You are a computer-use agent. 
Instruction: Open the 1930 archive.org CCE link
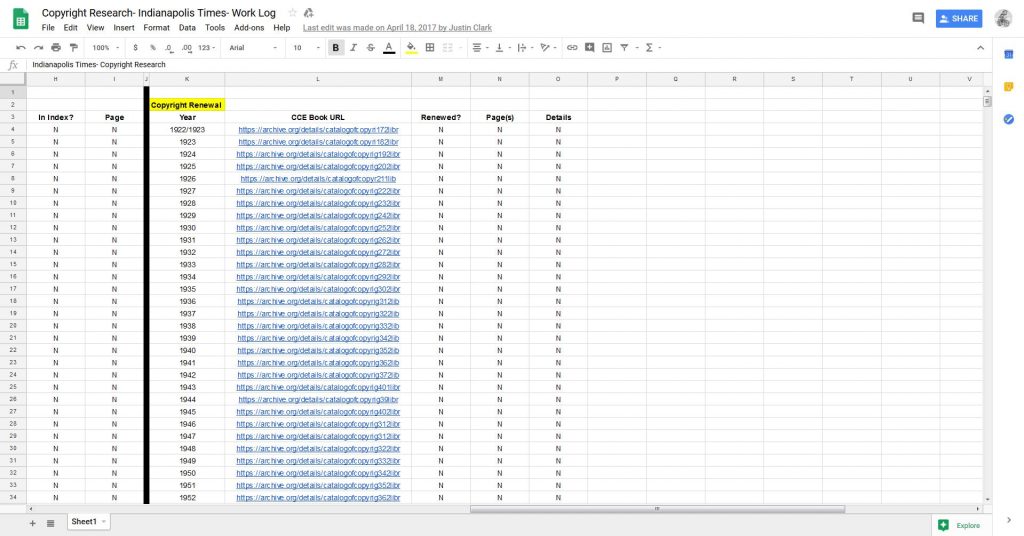[318, 228]
